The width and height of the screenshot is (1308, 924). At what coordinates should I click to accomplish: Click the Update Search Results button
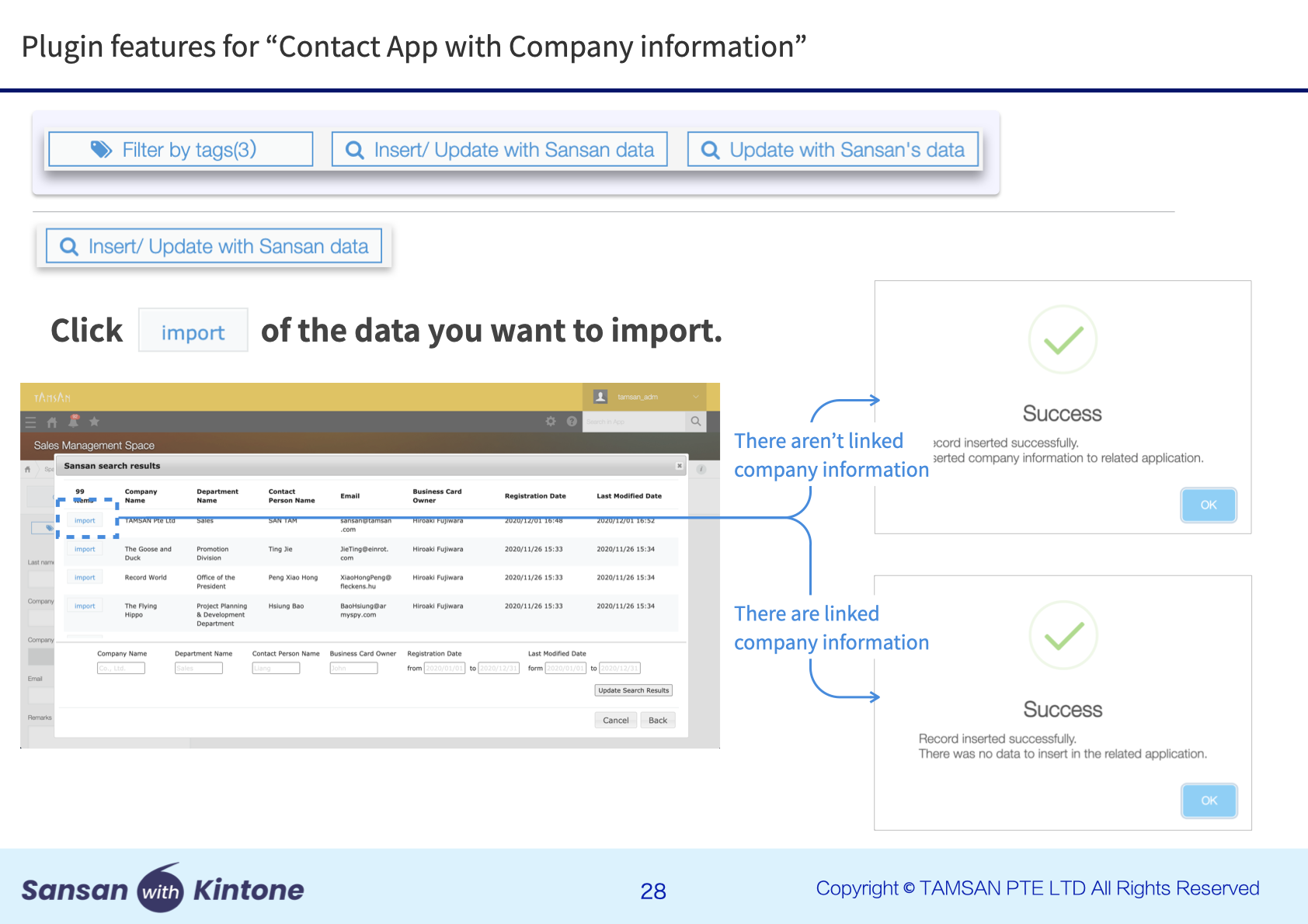(633, 690)
